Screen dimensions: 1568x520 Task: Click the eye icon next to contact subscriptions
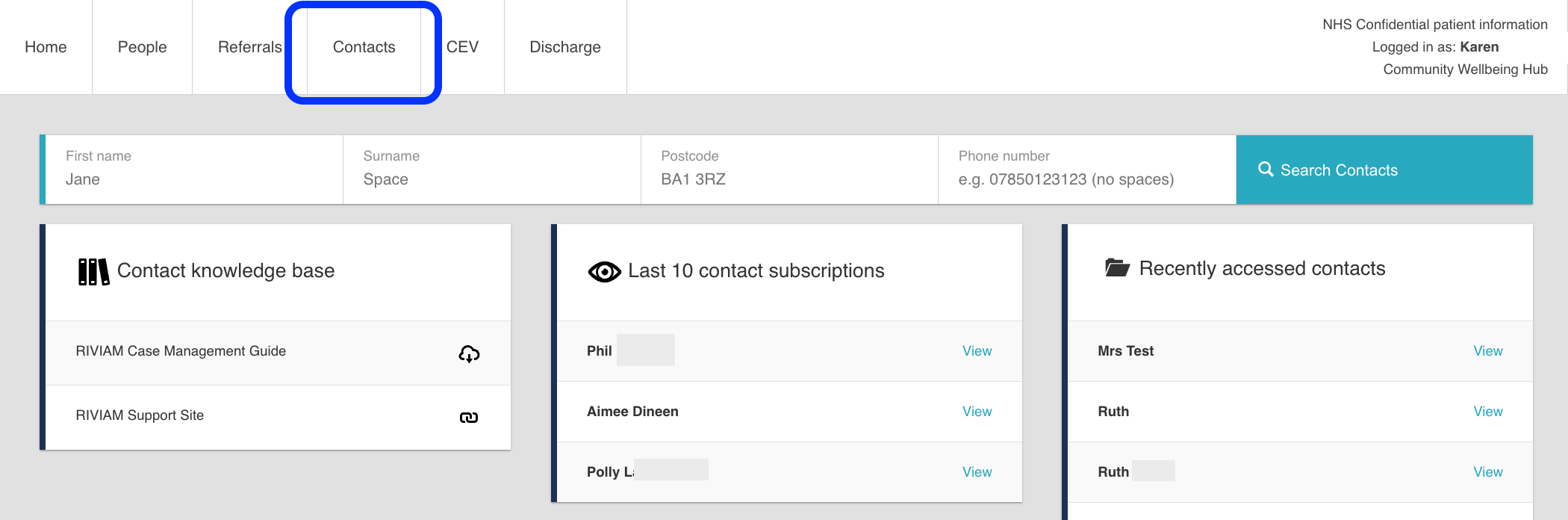point(604,272)
